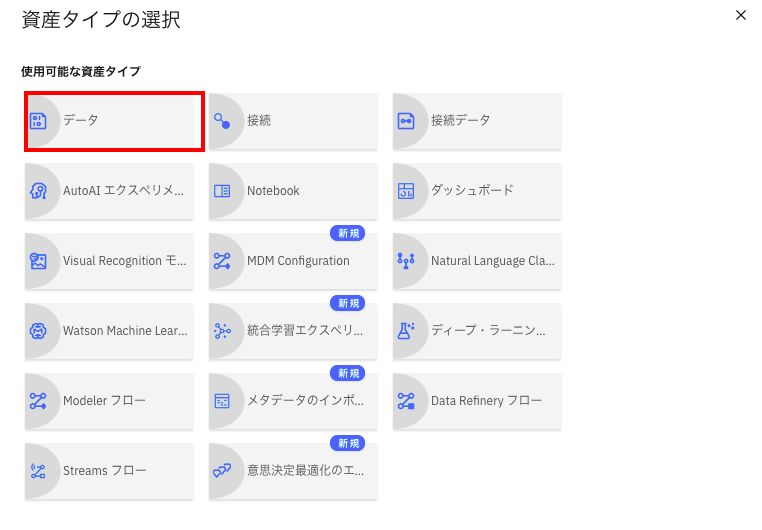Open the Modeler フロー label

[104, 400]
